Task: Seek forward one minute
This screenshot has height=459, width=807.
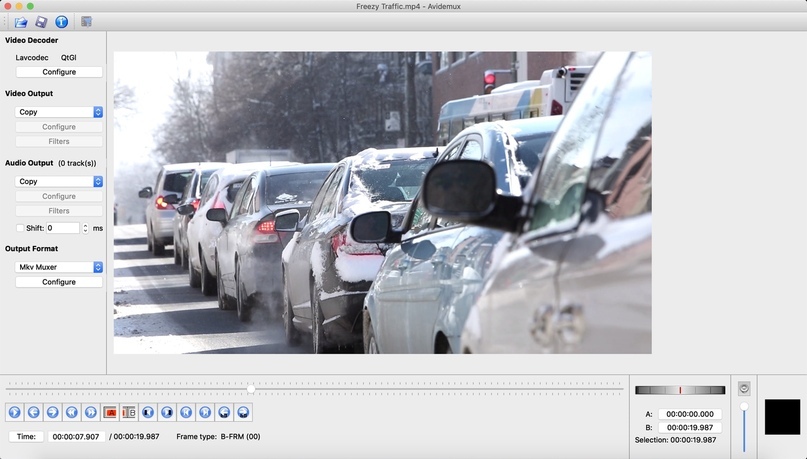Action: (x=243, y=412)
